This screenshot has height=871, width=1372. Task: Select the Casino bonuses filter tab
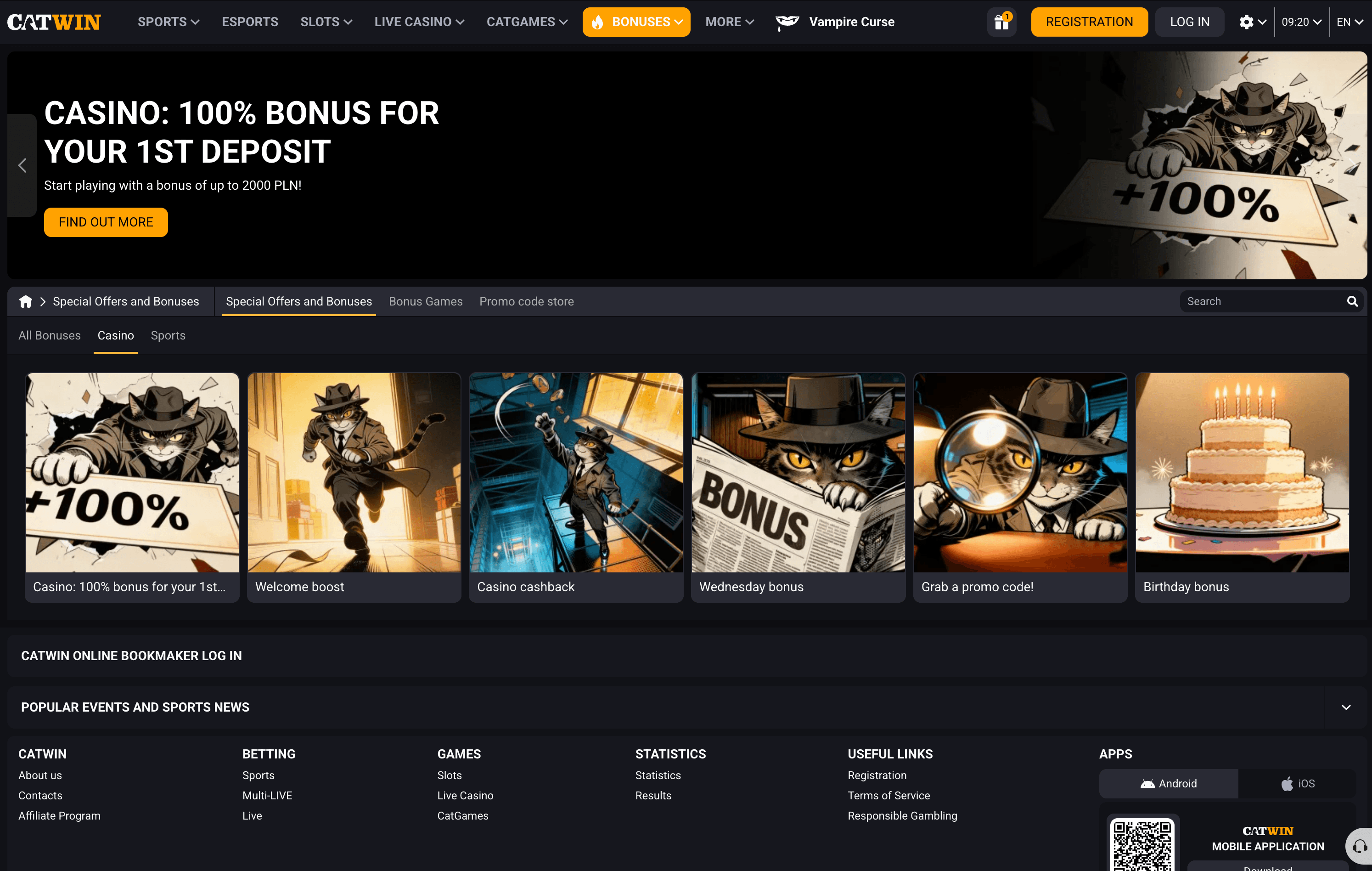click(x=116, y=335)
